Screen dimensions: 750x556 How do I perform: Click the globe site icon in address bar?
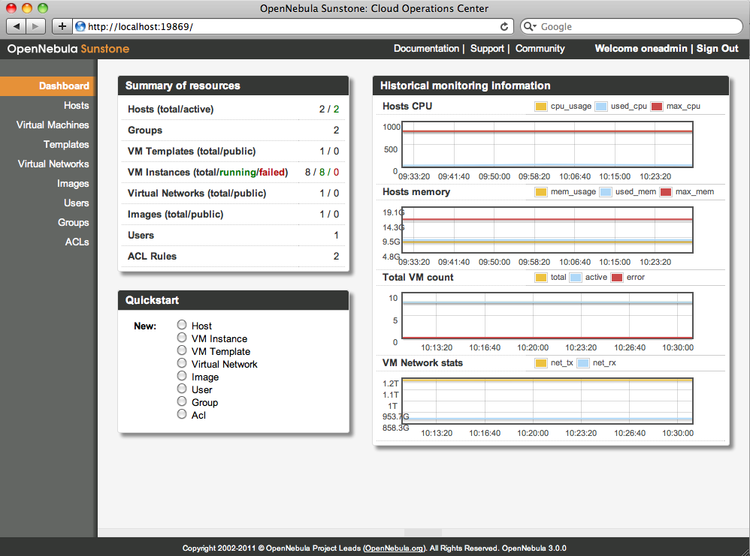click(80, 26)
